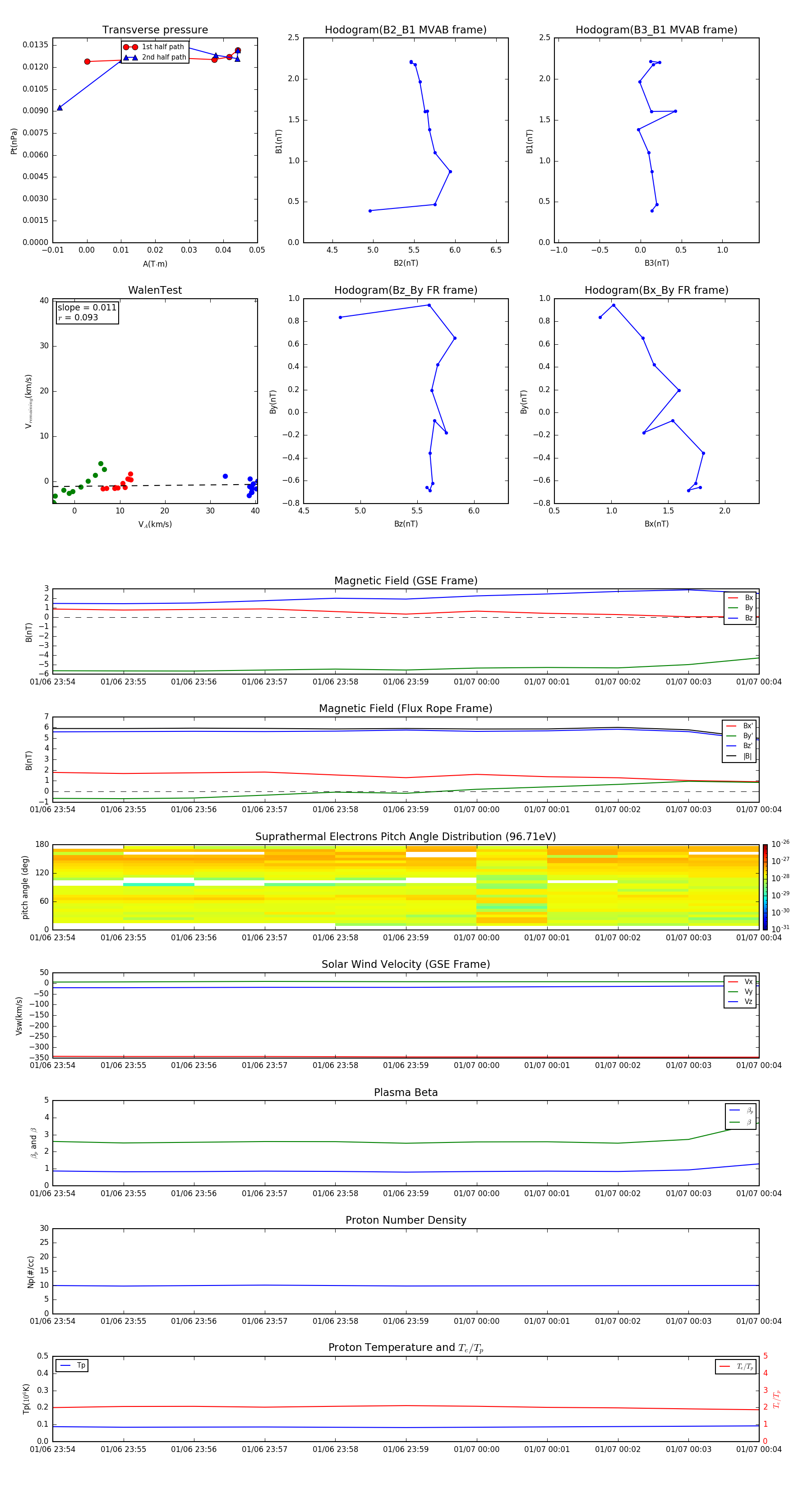Click the Vx entry in velocity legend
The height and width of the screenshot is (1489, 812).
740,981
